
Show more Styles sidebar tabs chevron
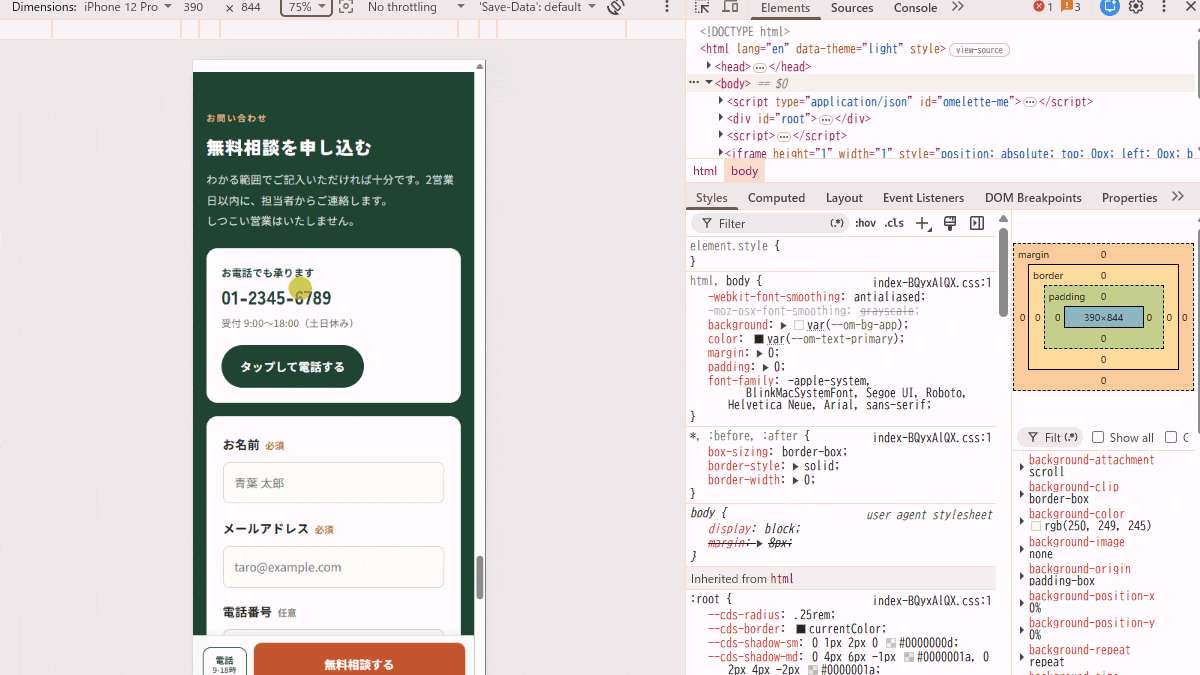pos(1177,197)
